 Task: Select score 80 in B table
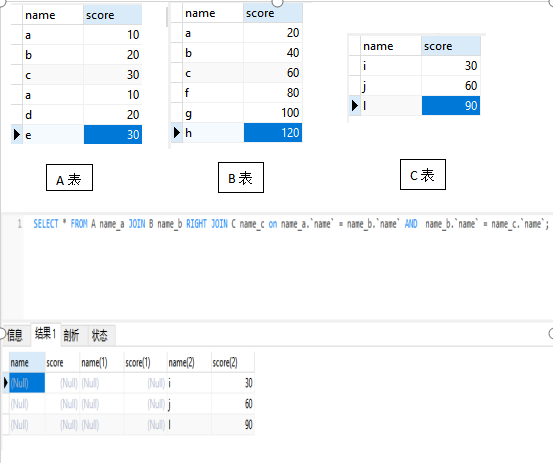273,93
